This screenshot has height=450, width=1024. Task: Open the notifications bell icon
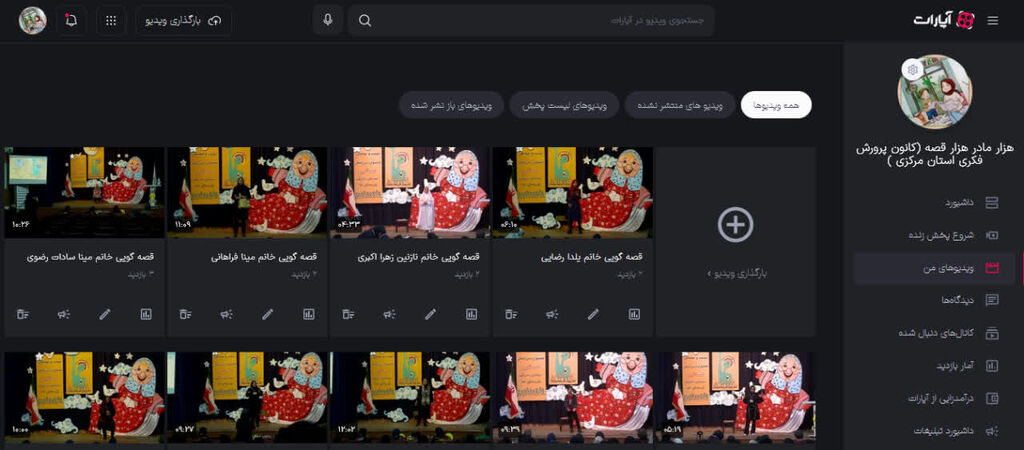coord(71,20)
